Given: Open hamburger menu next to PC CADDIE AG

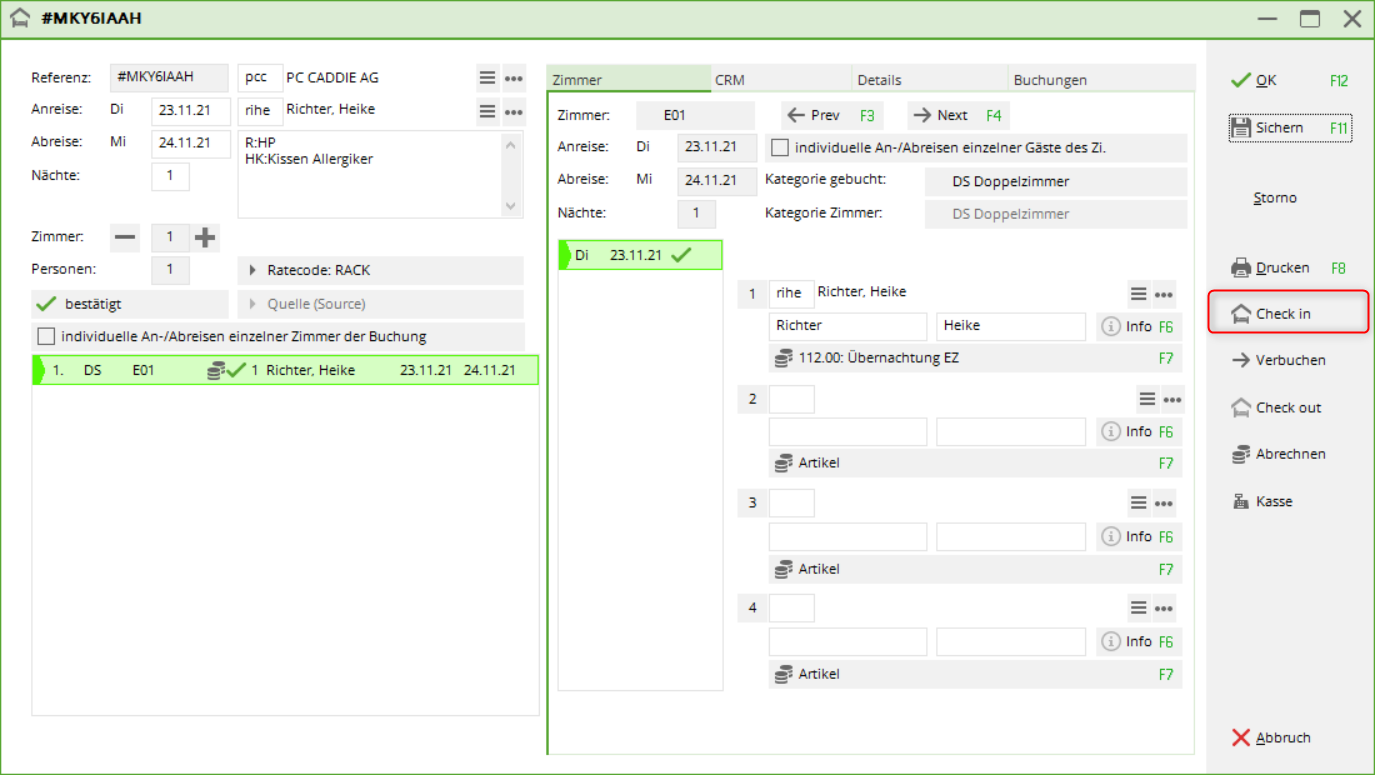Looking at the screenshot, I should (x=487, y=78).
